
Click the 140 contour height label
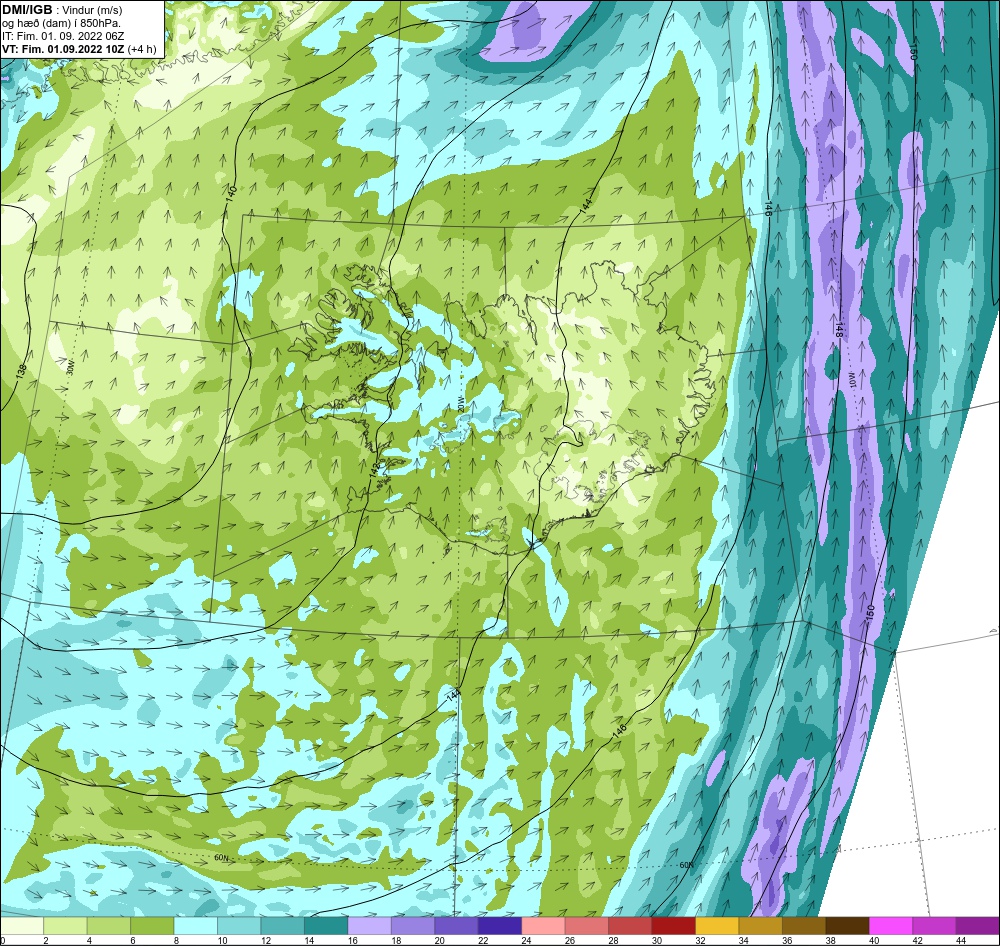coord(232,193)
